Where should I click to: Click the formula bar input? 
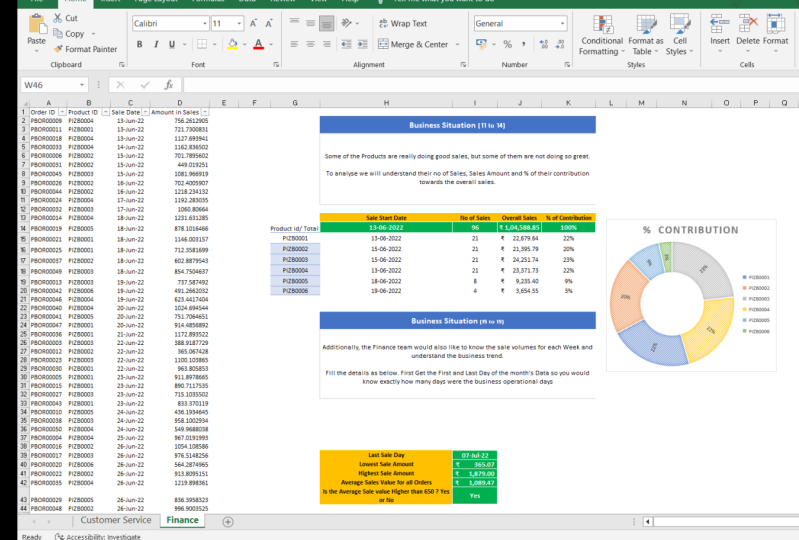click(490, 85)
